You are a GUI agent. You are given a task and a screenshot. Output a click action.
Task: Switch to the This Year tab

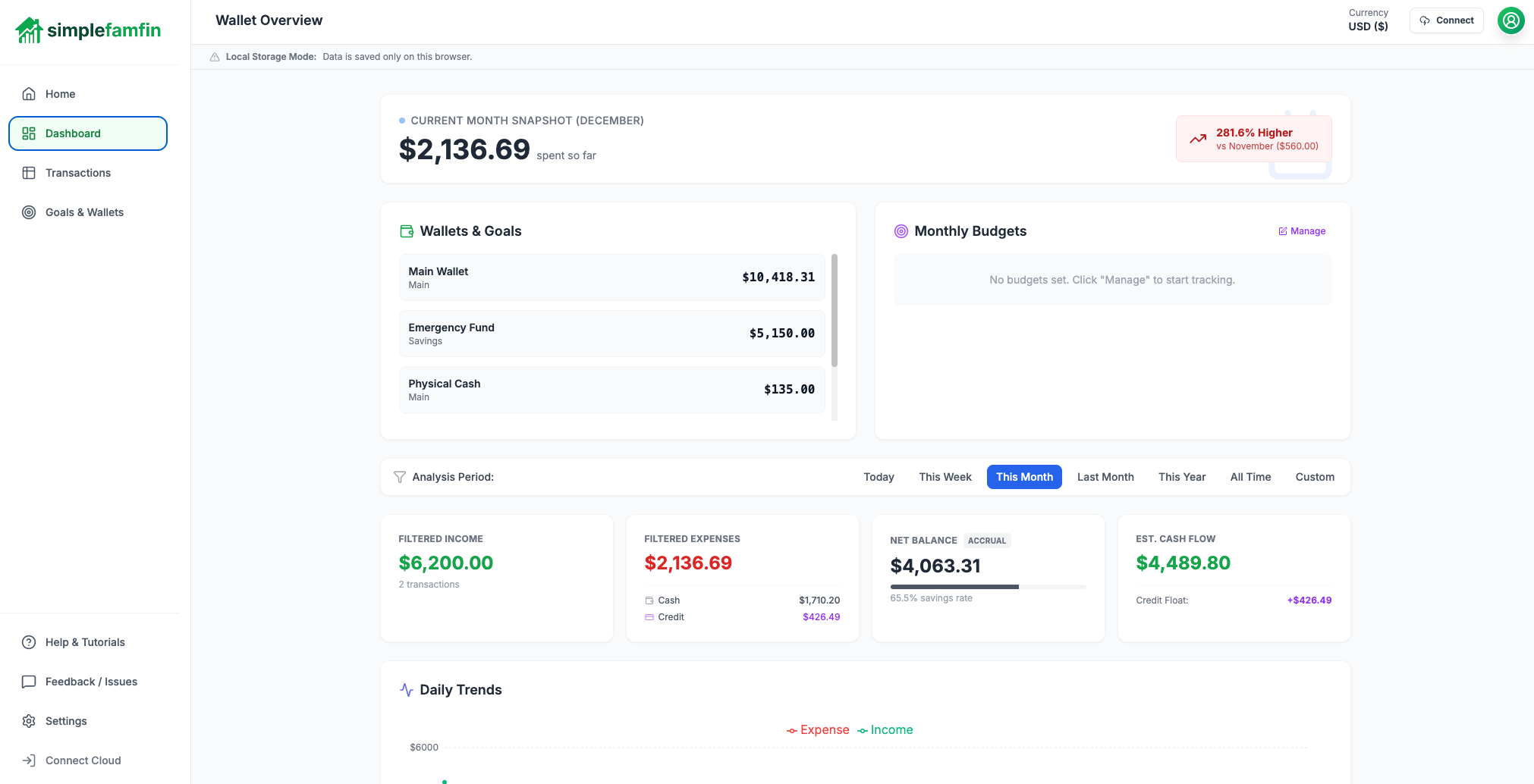[1182, 477]
